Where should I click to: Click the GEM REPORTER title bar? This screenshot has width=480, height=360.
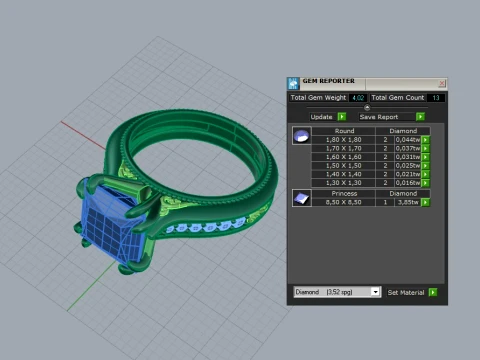click(x=368, y=83)
